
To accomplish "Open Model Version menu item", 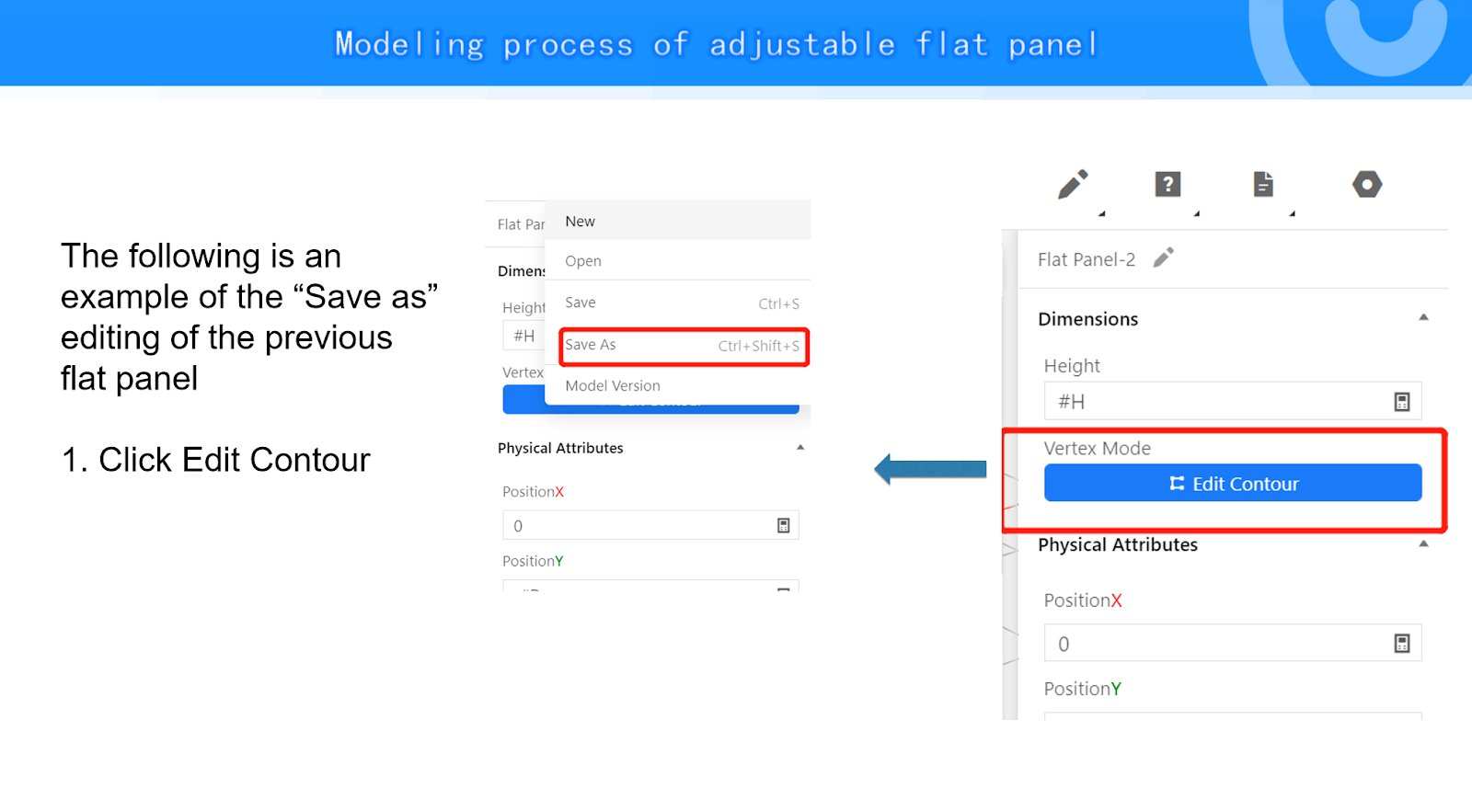I will point(613,386).
